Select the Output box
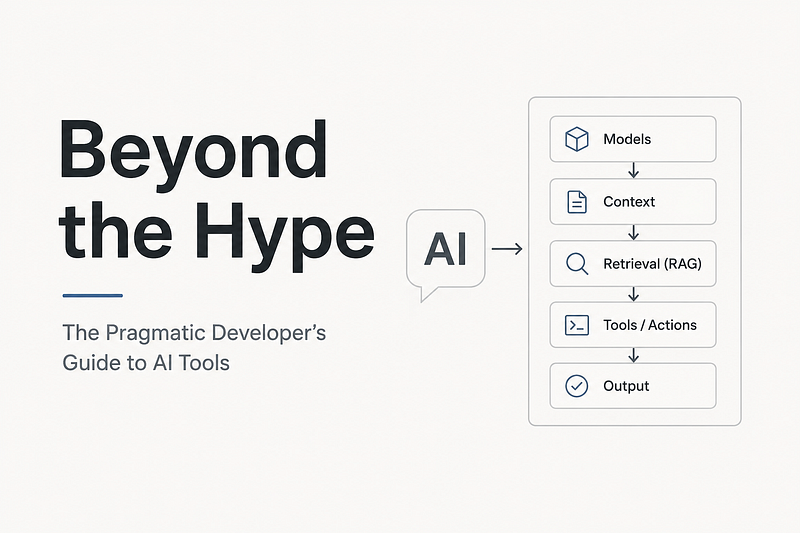This screenshot has height=533, width=800. point(633,386)
